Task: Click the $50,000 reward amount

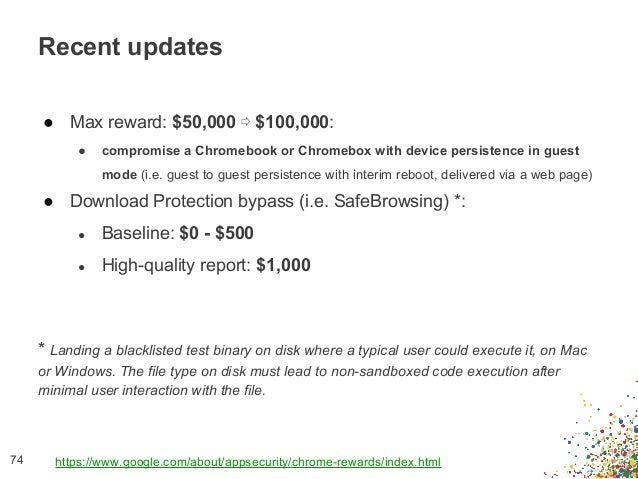Action: tap(204, 123)
